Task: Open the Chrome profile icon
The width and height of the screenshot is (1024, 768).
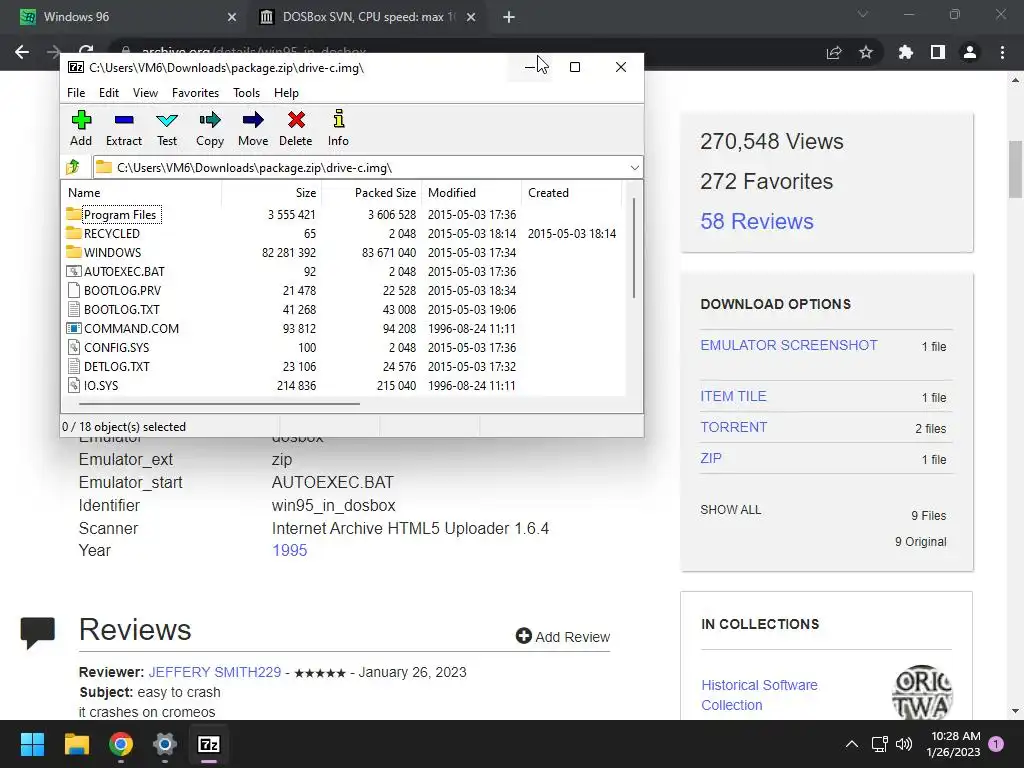Action: [x=970, y=52]
